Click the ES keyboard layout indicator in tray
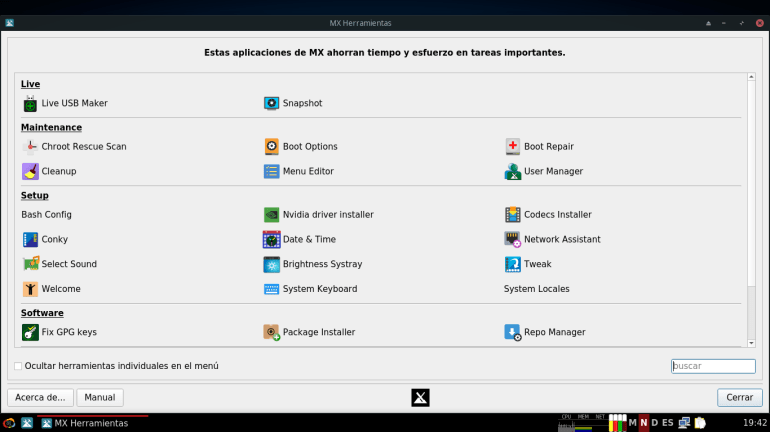Screen dimensions: 770x432 pos(668,423)
